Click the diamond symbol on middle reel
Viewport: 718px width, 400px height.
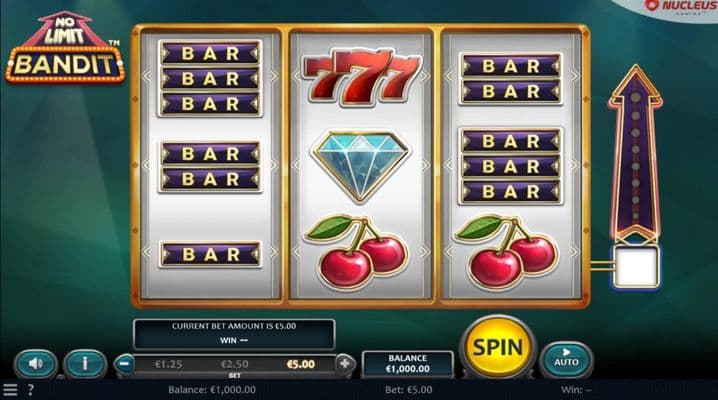pos(361,166)
